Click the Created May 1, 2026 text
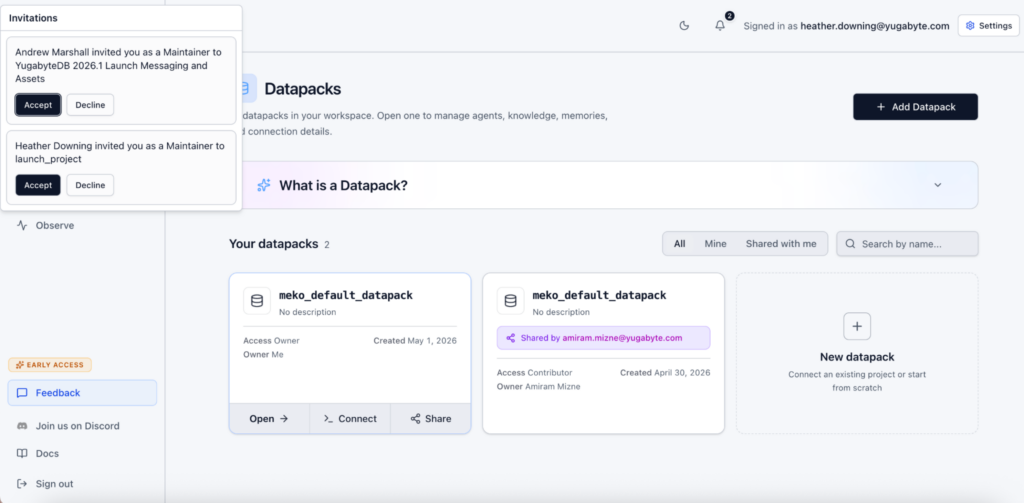 (x=415, y=340)
